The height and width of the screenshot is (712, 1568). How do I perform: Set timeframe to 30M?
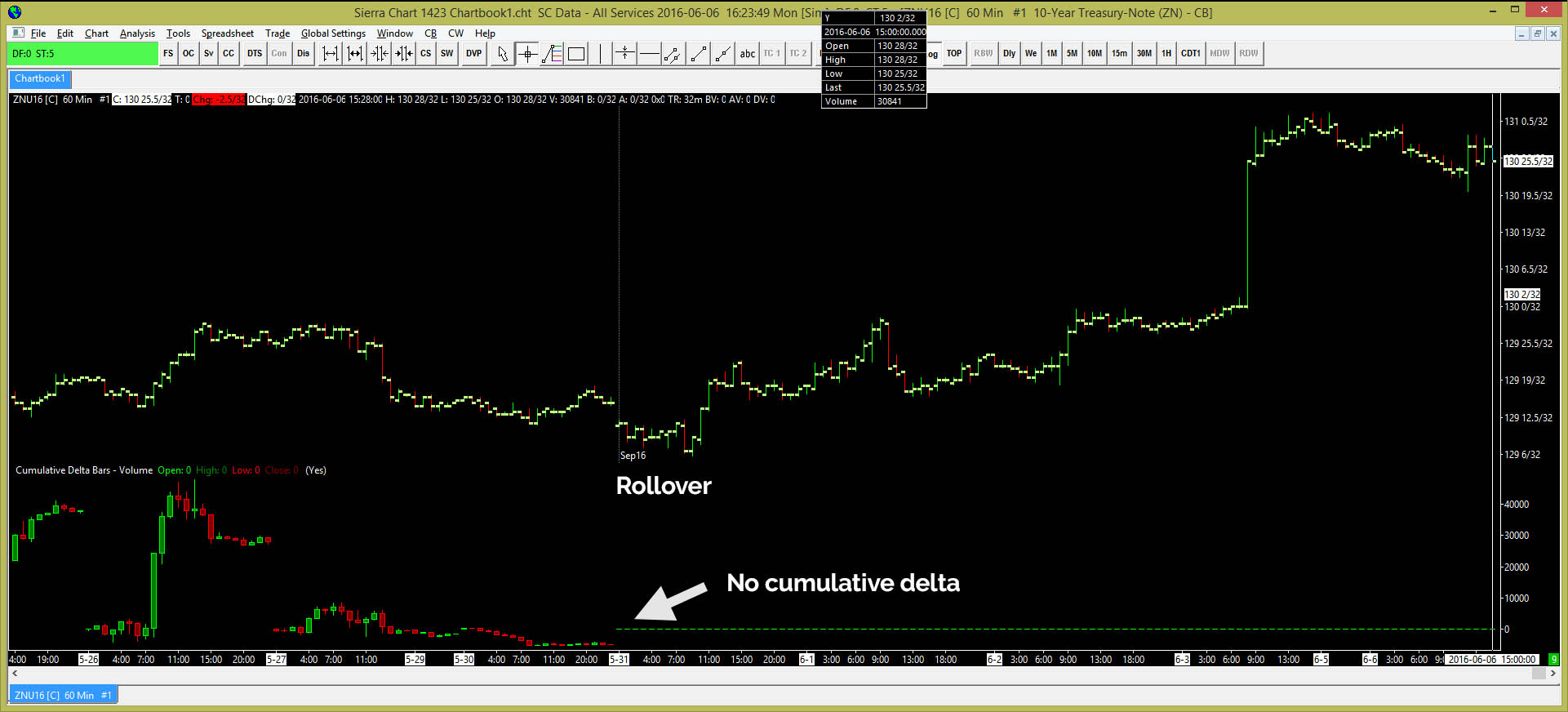(x=1144, y=54)
